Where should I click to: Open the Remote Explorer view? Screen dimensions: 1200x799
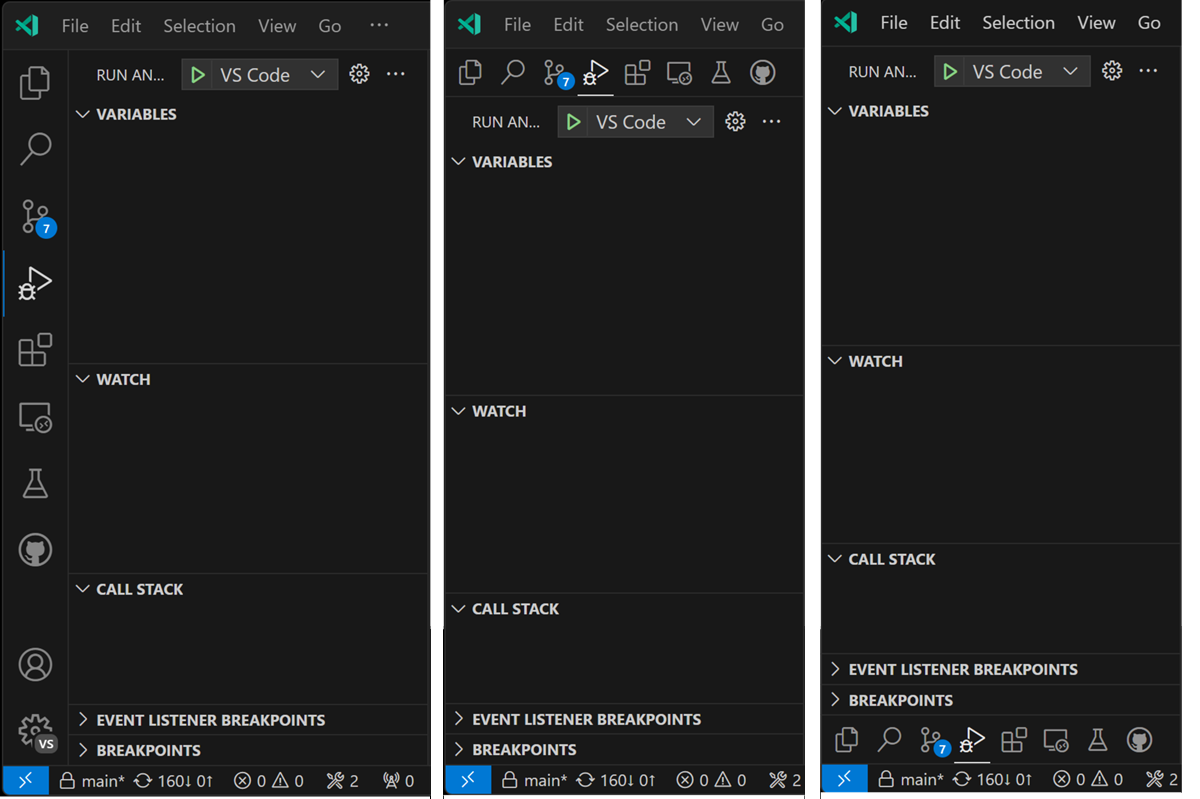pyautogui.click(x=34, y=417)
